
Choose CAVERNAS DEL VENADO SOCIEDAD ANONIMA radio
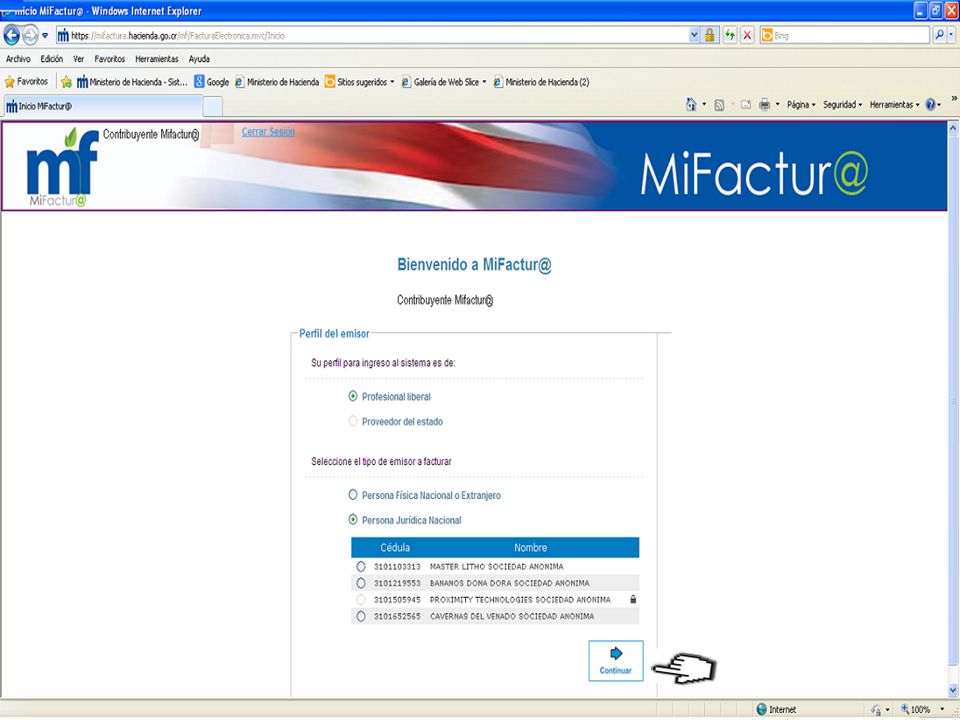(x=361, y=616)
